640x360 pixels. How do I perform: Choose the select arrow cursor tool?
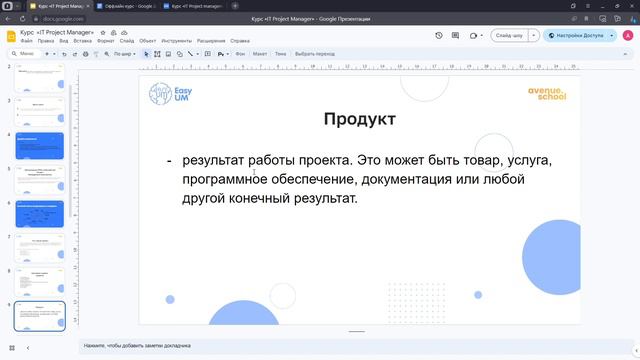(147, 54)
